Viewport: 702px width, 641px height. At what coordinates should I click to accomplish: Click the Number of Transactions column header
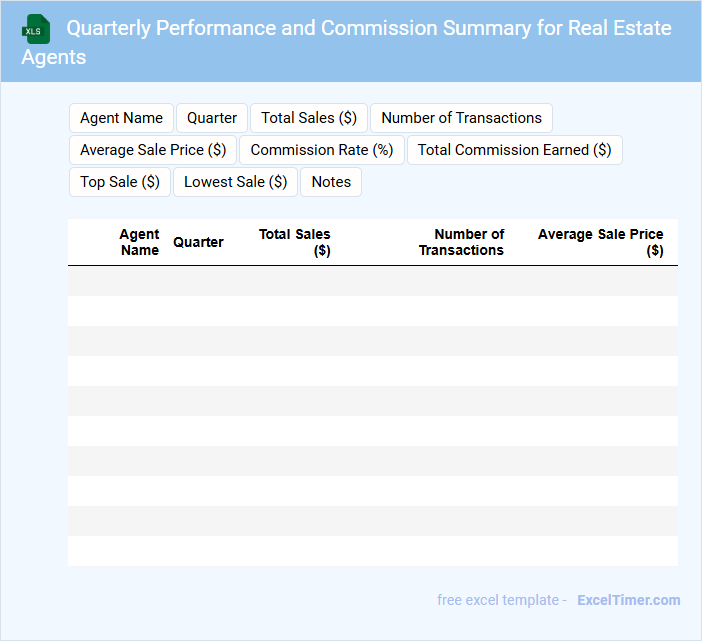(x=461, y=242)
